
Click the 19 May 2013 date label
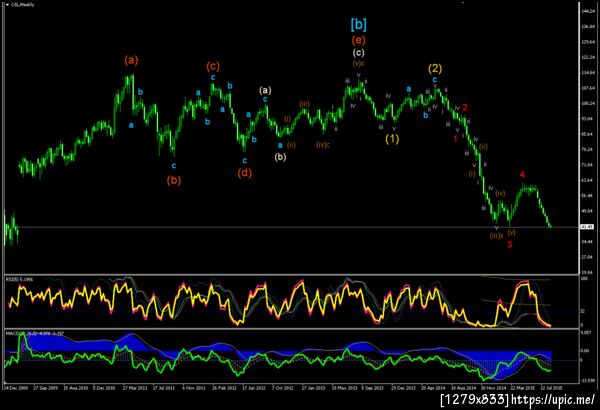344,388
